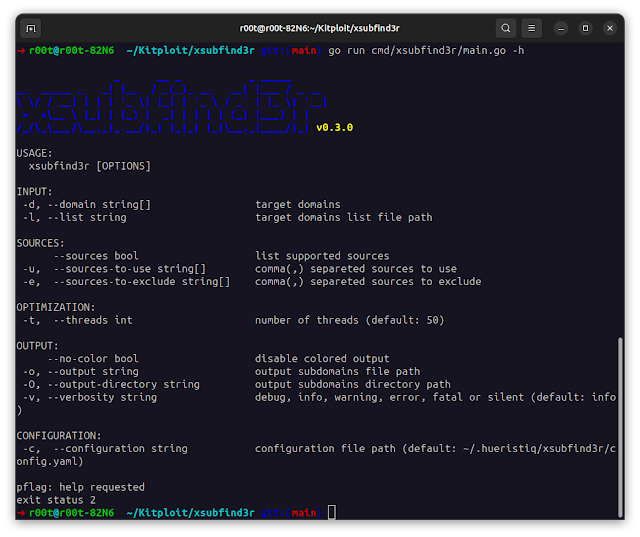Image resolution: width=640 pixels, height=537 pixels.
Task: Click the 'INPUT:' section heading
Action: click(35, 192)
